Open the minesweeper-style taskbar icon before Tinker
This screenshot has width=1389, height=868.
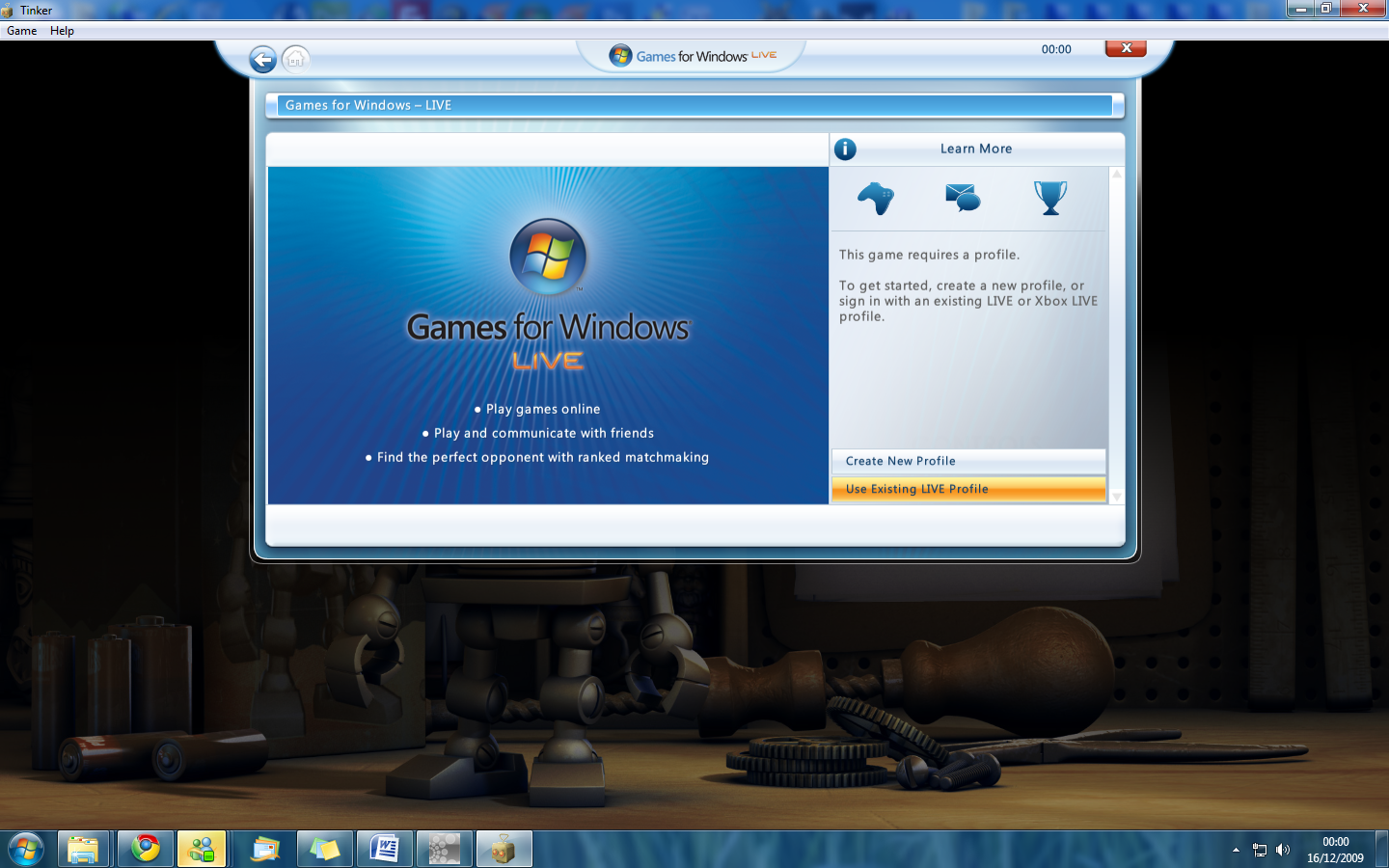[x=444, y=850]
